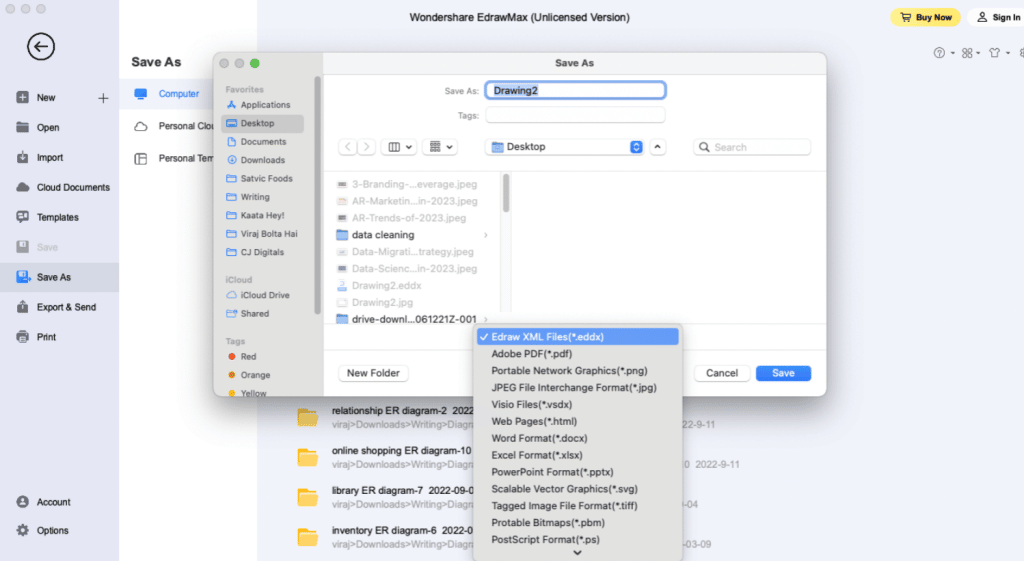Select Desktop in Favorites sidebar
The image size is (1024, 561).
tap(263, 123)
